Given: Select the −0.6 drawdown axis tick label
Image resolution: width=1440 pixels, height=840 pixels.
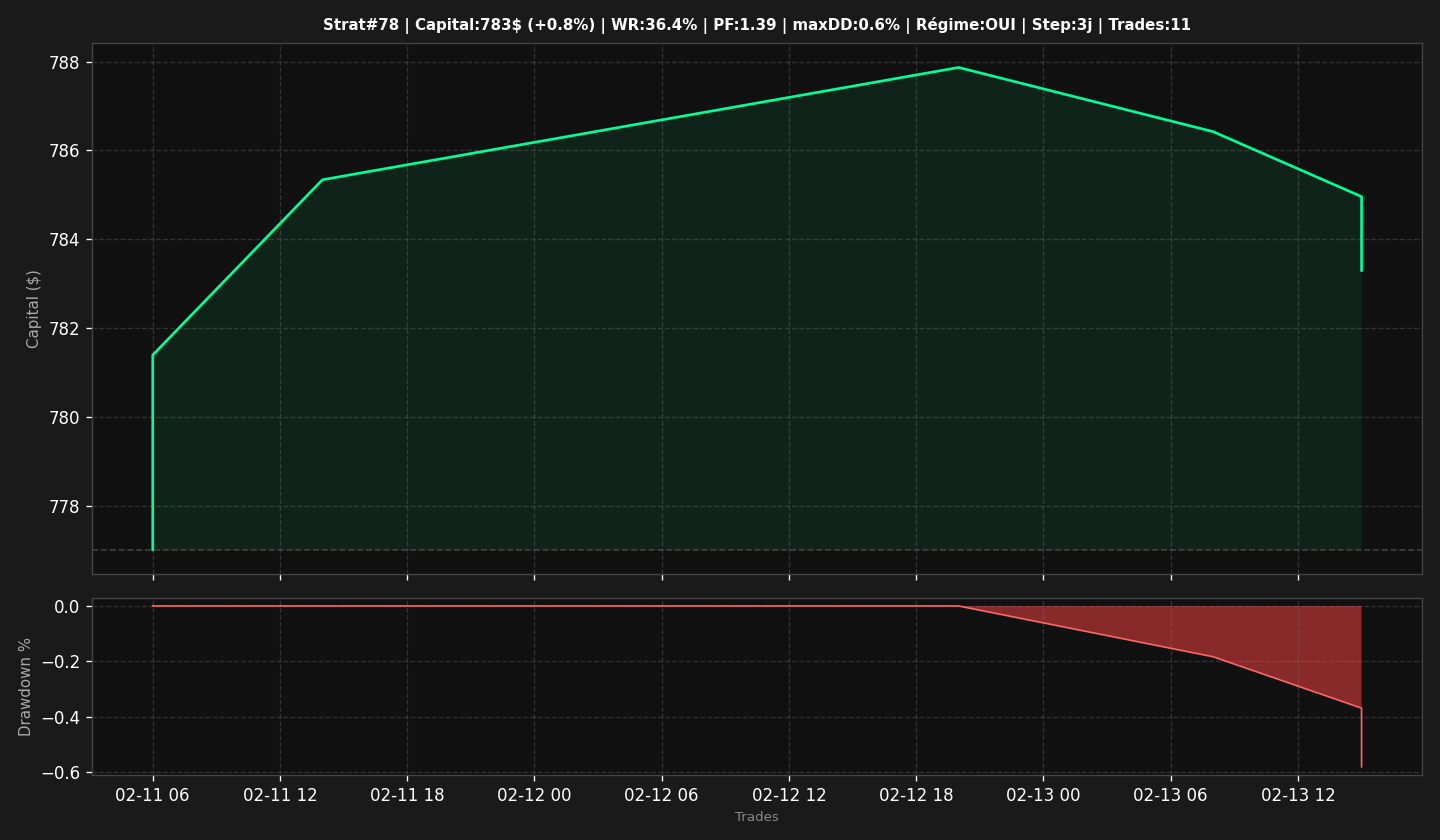Looking at the screenshot, I should (x=61, y=773).
